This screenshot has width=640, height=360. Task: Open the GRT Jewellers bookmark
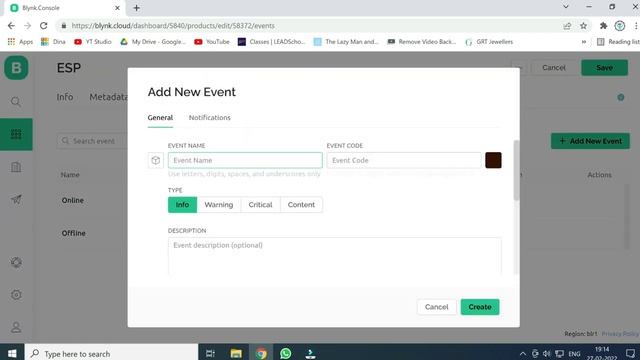pos(489,42)
